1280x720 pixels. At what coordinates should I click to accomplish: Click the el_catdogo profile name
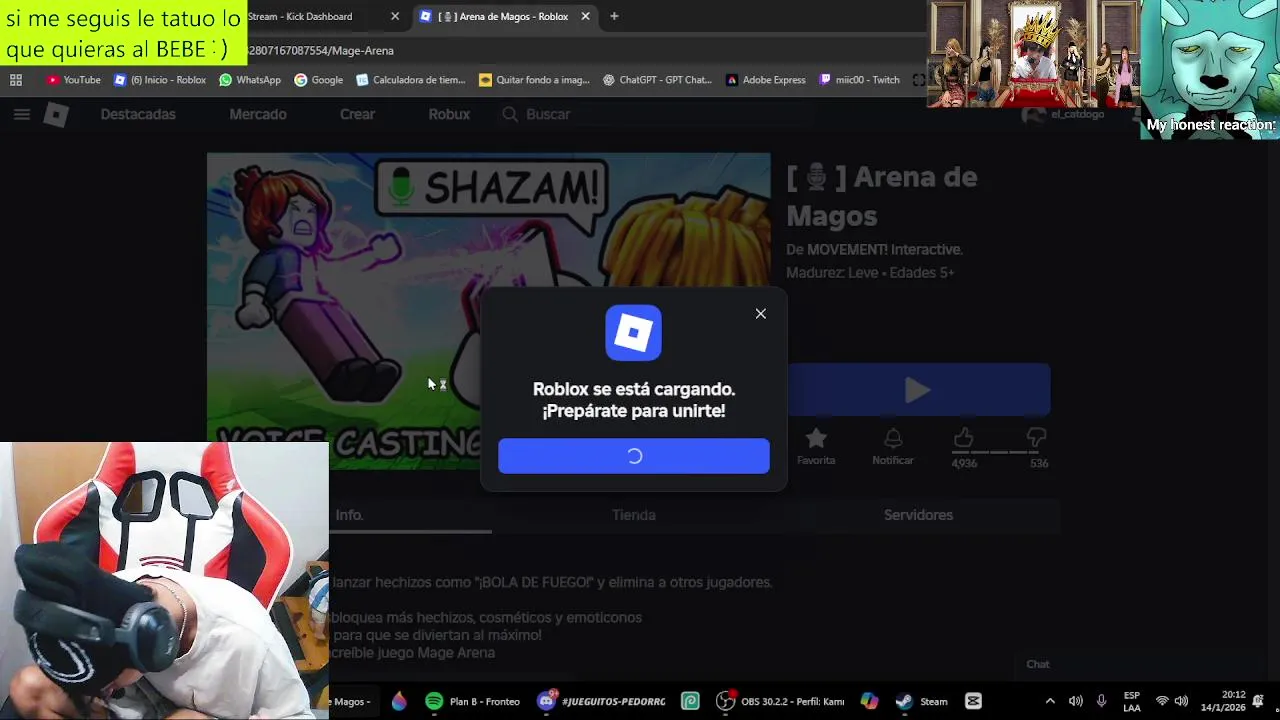1077,114
